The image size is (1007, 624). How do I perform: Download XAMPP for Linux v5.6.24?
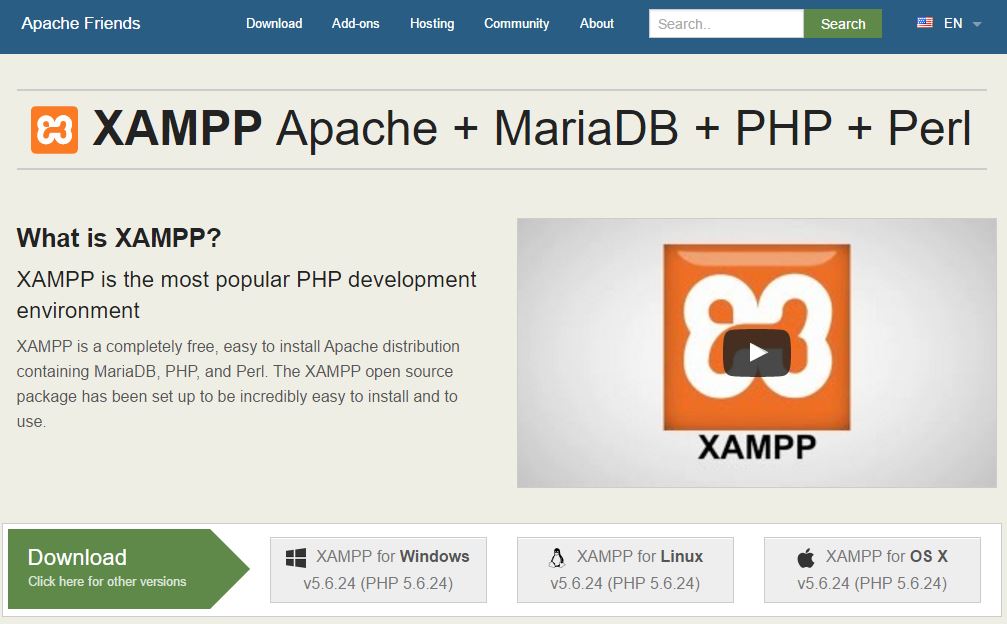pos(625,568)
